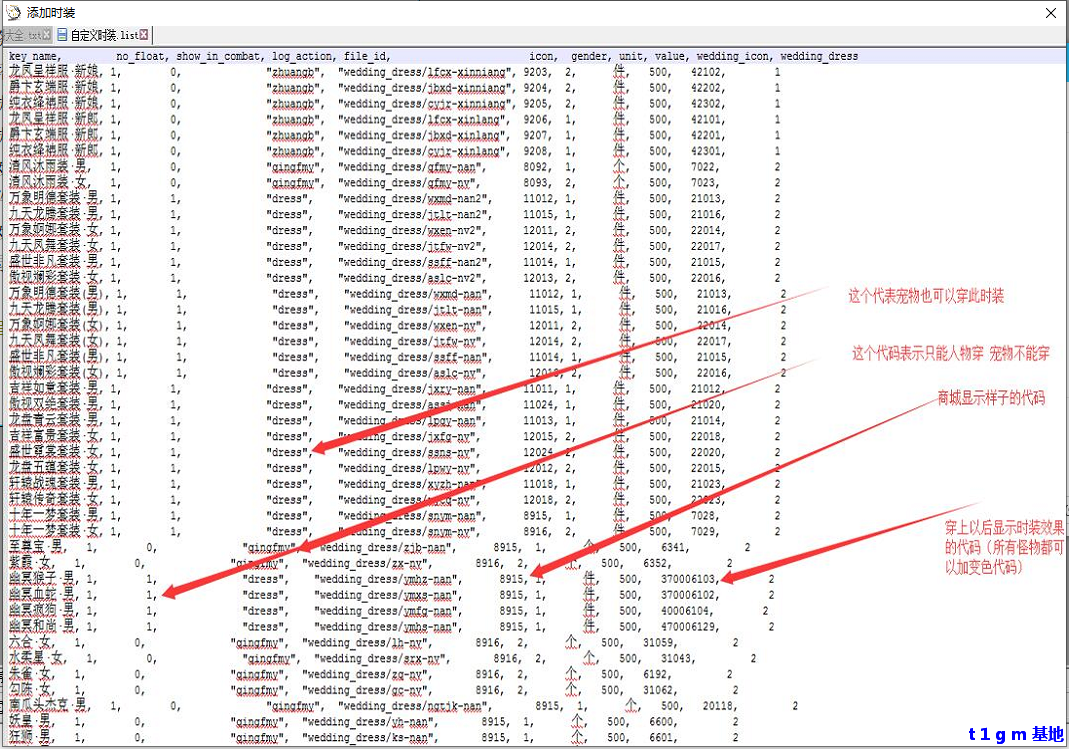Screen dimensions: 1069x749
Task: Close the 自定义时装.list tab
Action: click(x=144, y=35)
